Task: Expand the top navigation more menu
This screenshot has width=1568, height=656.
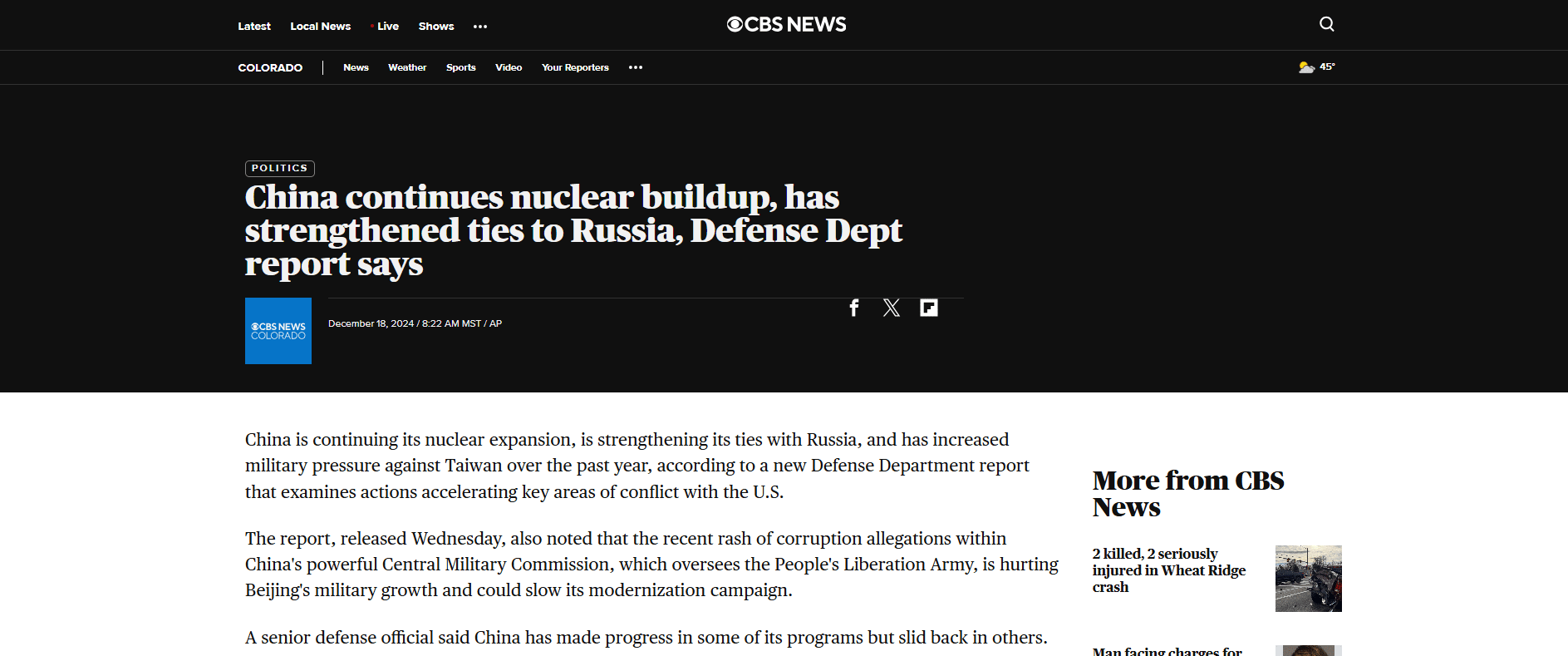Action: pos(480,27)
